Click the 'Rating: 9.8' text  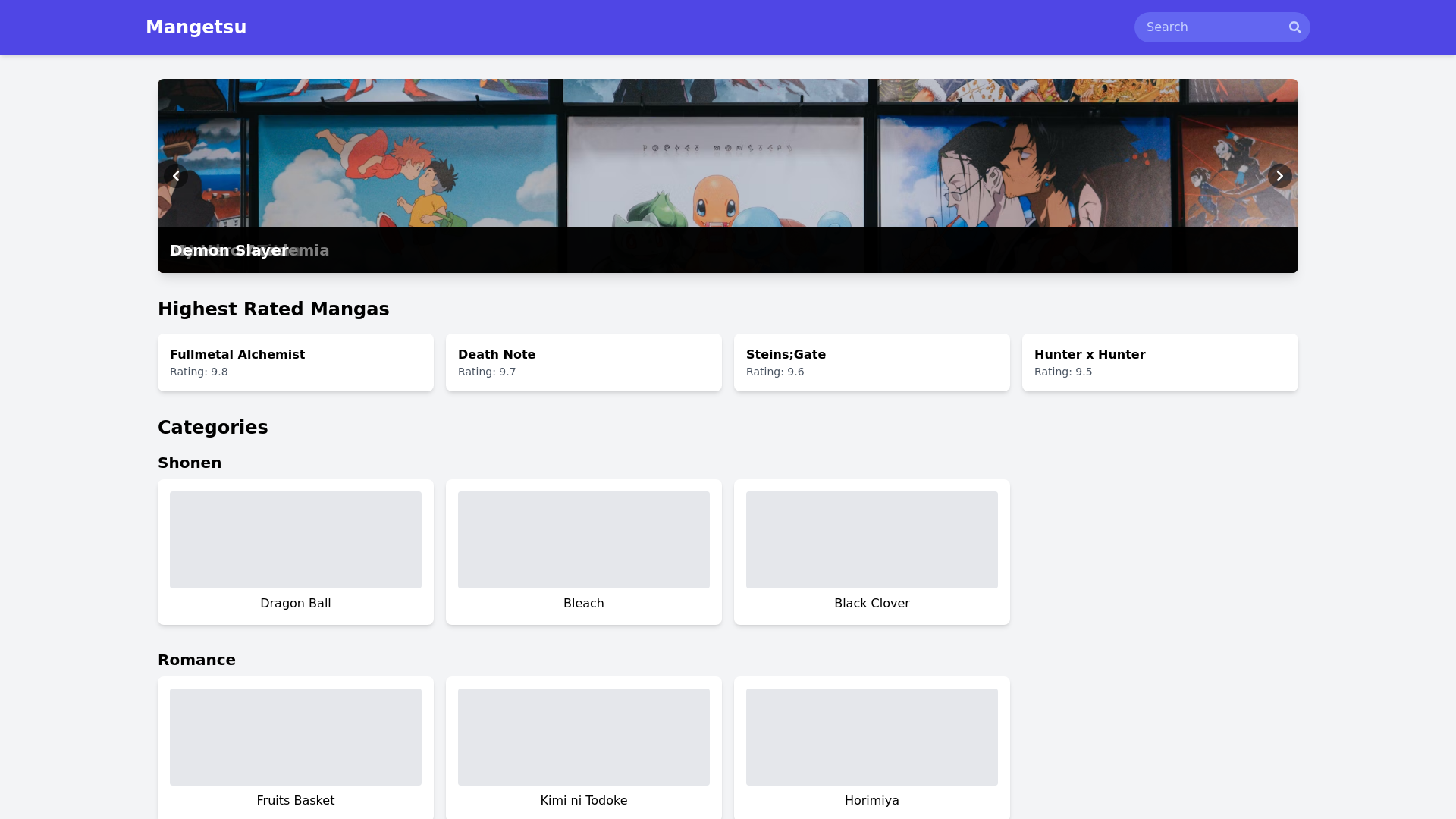(x=199, y=372)
